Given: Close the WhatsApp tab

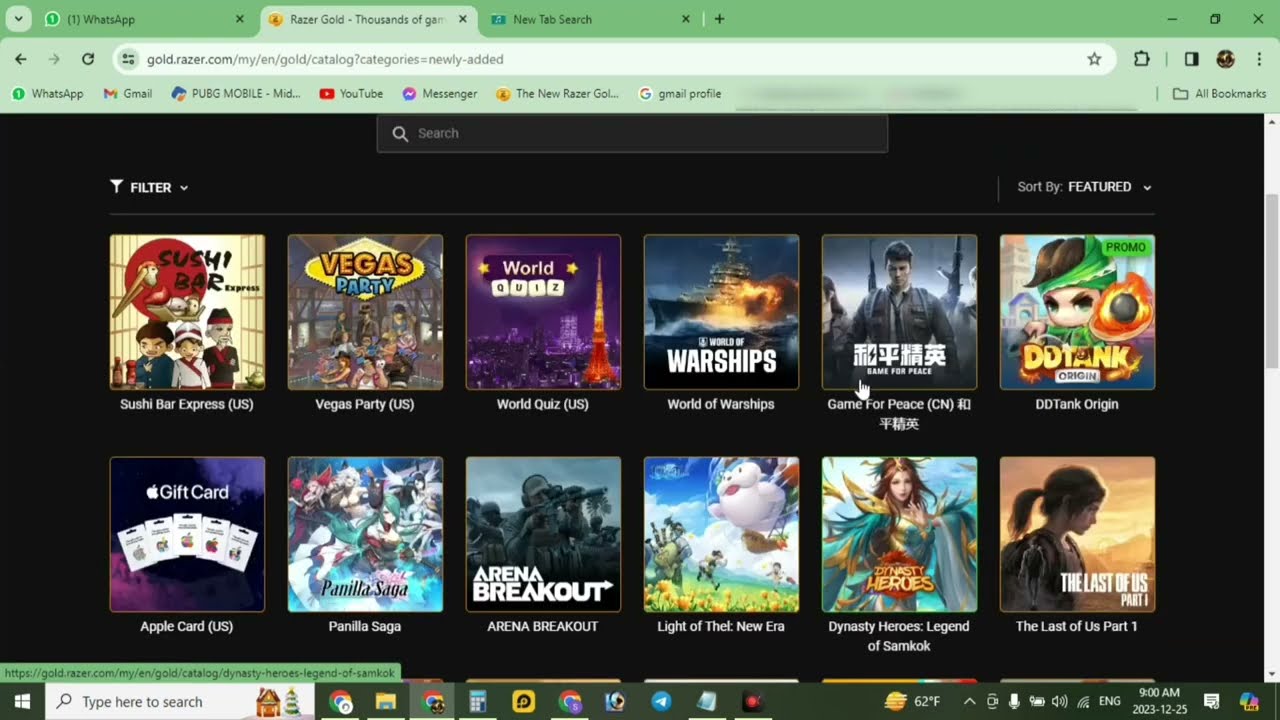Looking at the screenshot, I should coord(239,19).
